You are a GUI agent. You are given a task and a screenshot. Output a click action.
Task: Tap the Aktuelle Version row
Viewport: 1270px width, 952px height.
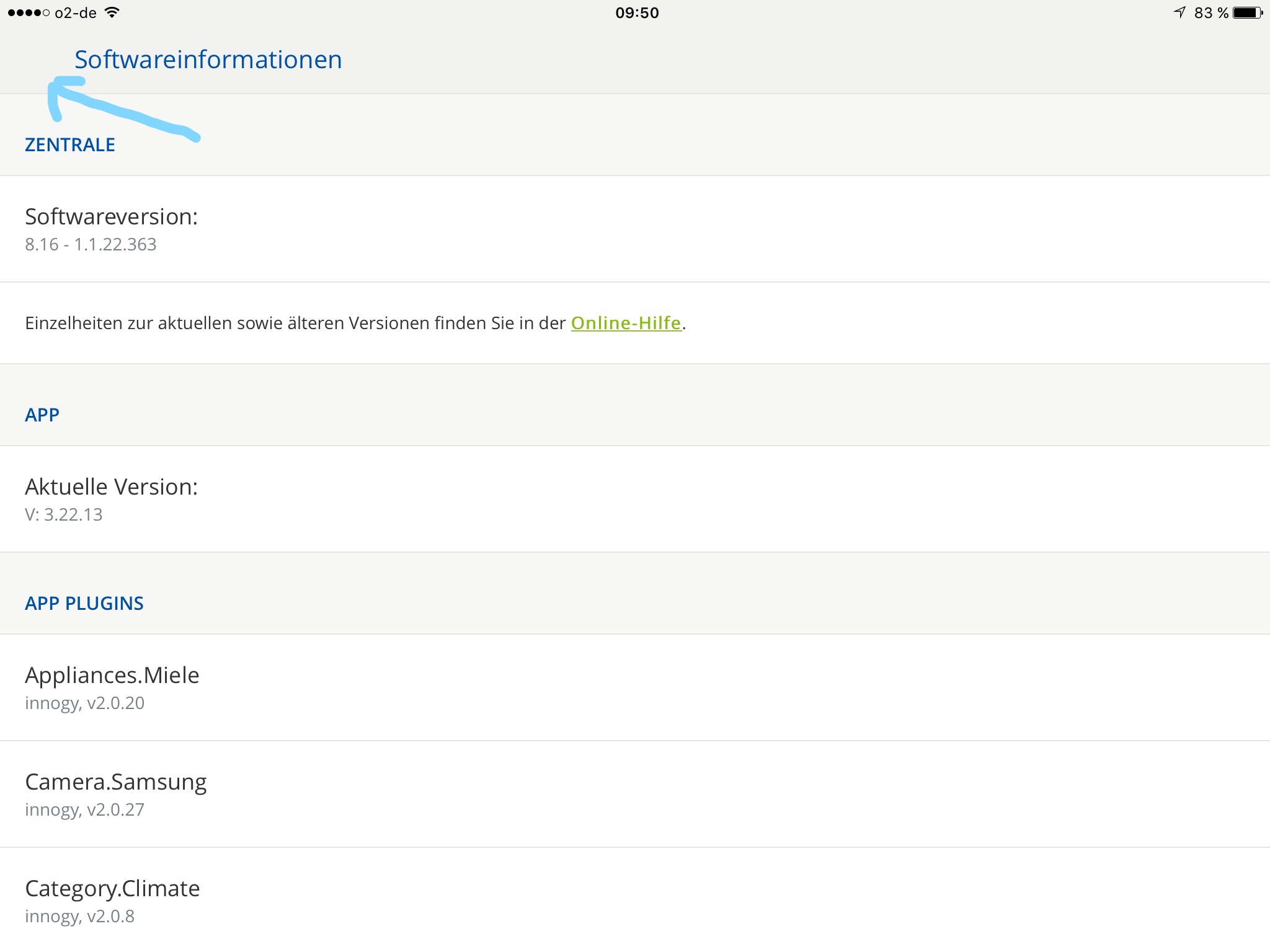pyautogui.click(x=112, y=487)
